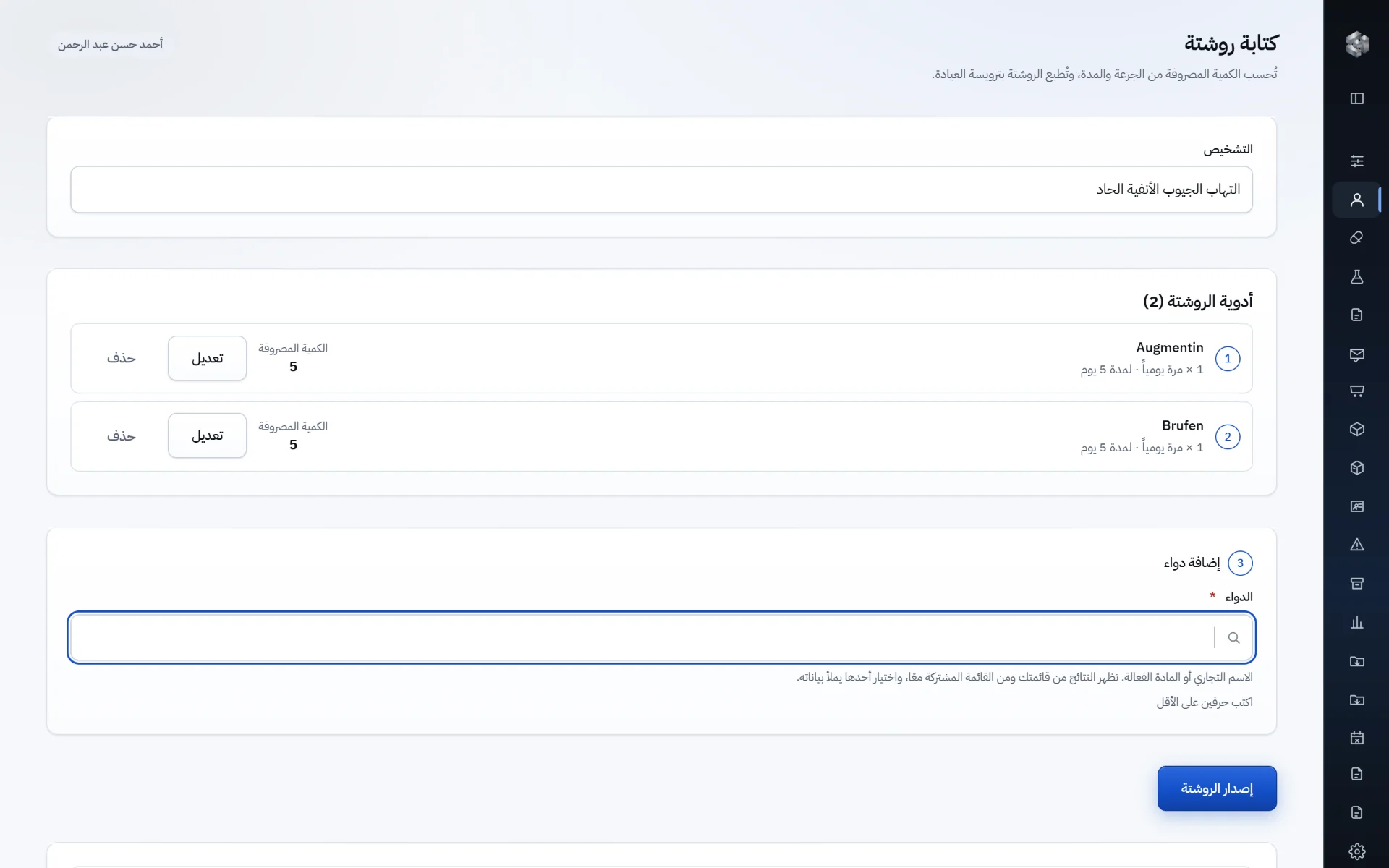
Task: Click تعديل for Augmentin
Action: pyautogui.click(x=207, y=358)
